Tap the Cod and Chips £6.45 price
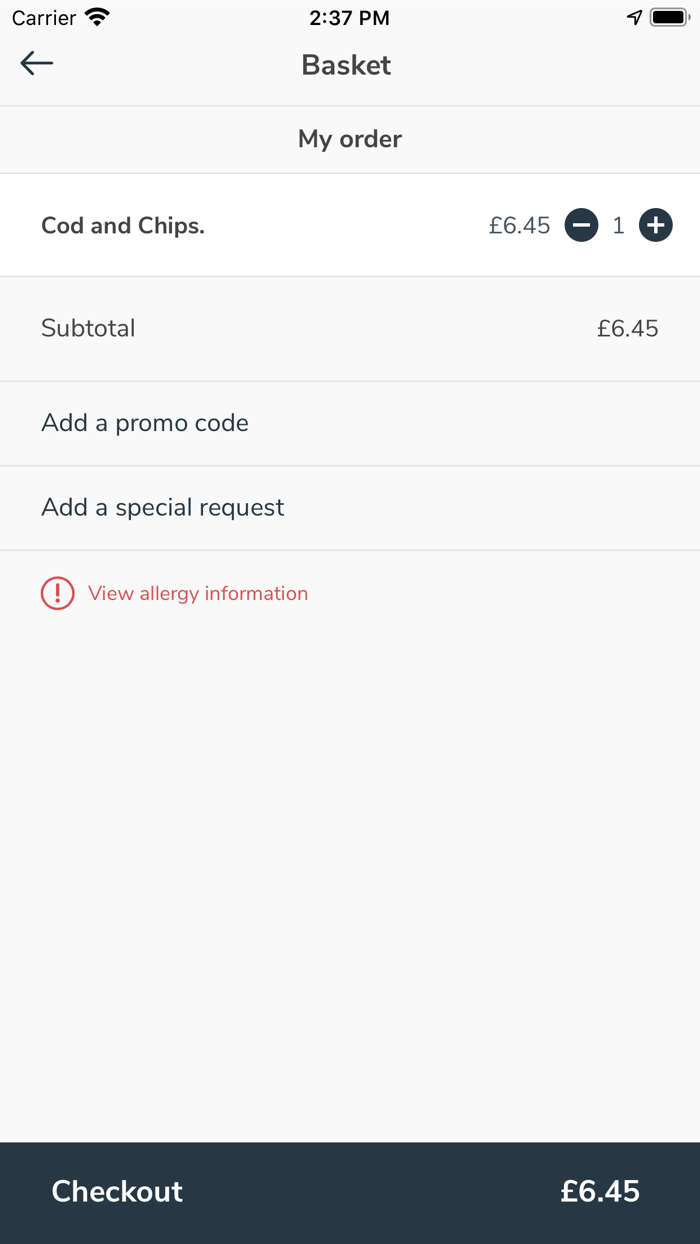Screen dimensions: 700x1244 click(519, 226)
